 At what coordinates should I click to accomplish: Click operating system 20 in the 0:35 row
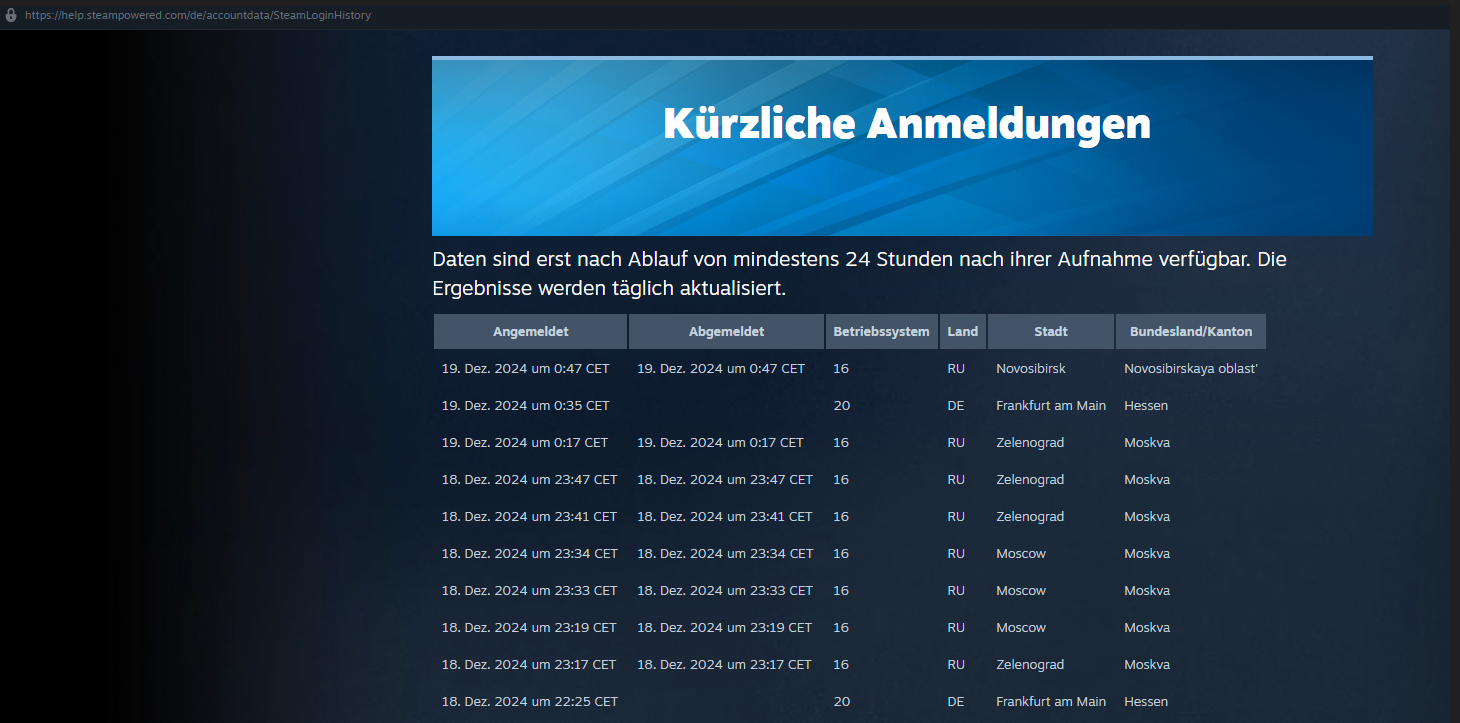(x=842, y=406)
